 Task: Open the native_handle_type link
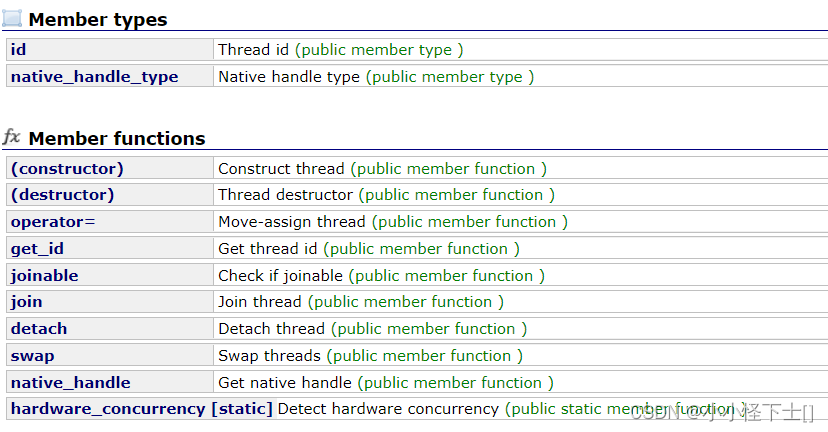(94, 76)
